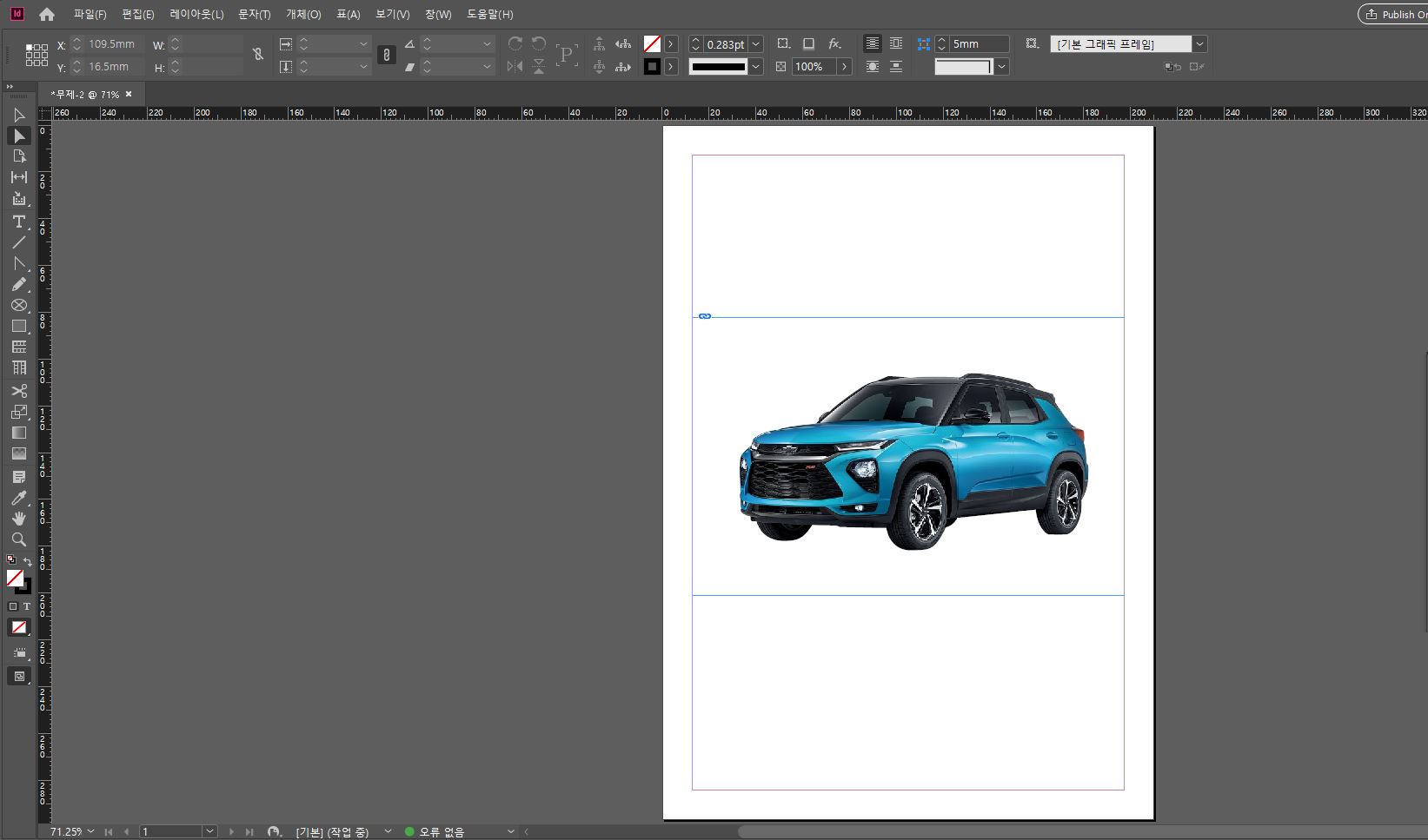Enable jump object text wrap
This screenshot has height=840, width=1428.
tap(896, 66)
